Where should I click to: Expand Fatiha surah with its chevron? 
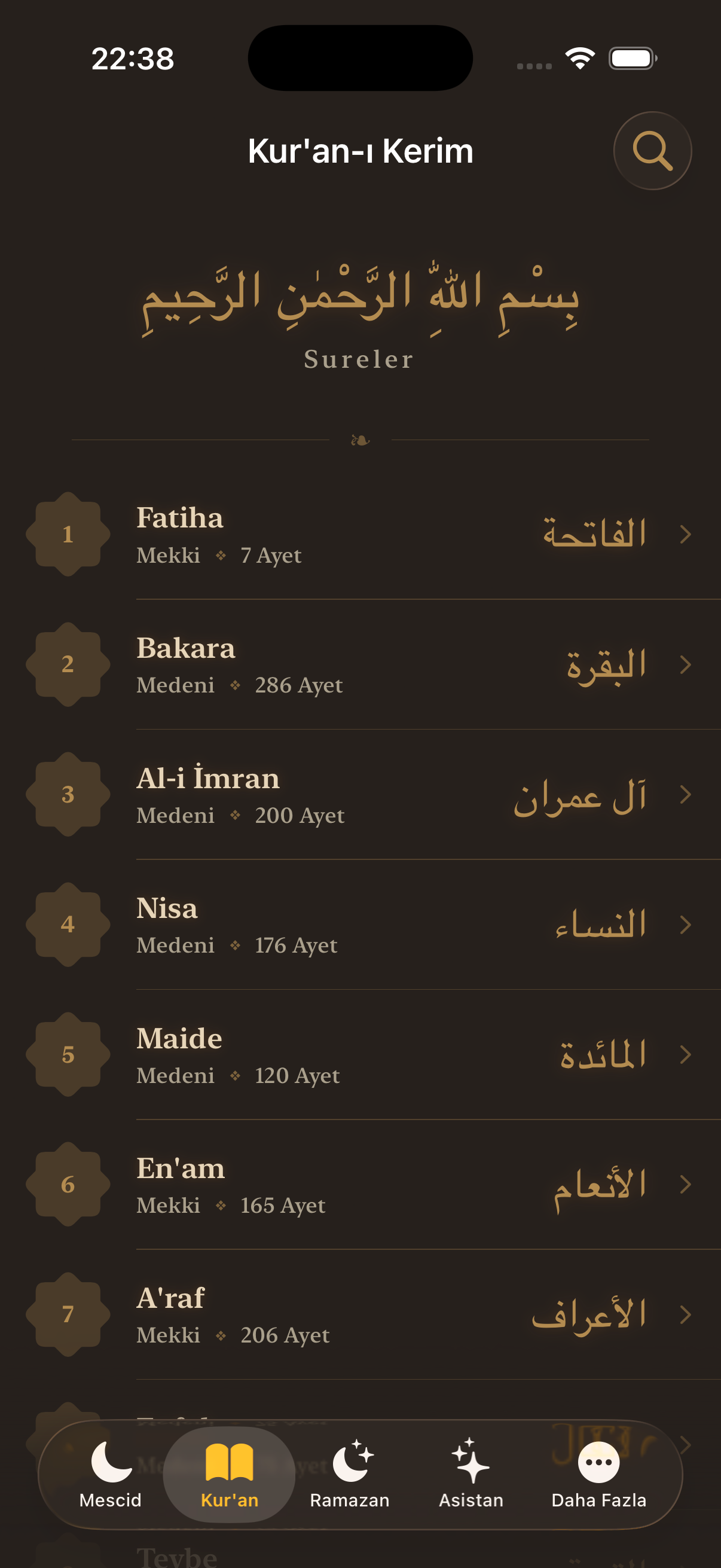686,535
